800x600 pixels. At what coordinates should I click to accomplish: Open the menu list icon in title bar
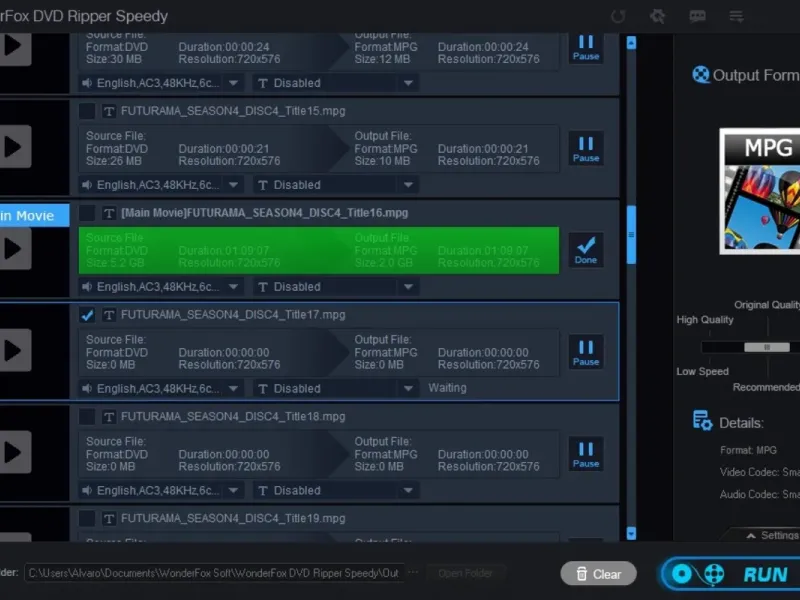(736, 16)
